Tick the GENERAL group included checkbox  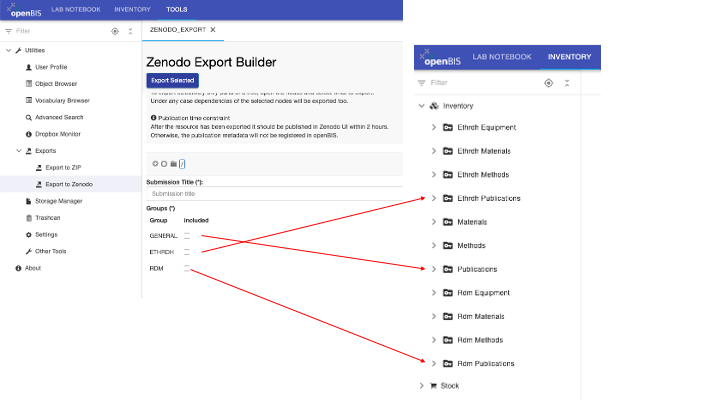(x=187, y=236)
